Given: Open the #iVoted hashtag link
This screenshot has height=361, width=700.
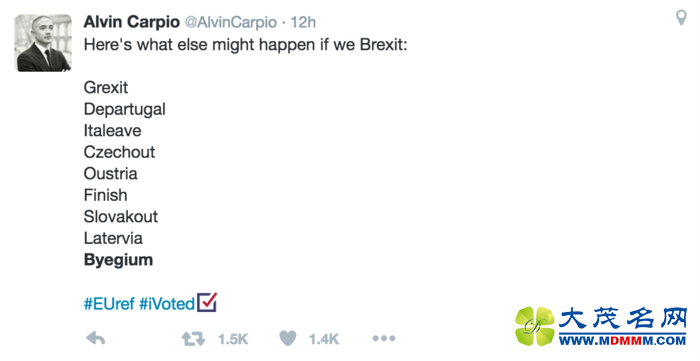Looking at the screenshot, I should pos(167,304).
